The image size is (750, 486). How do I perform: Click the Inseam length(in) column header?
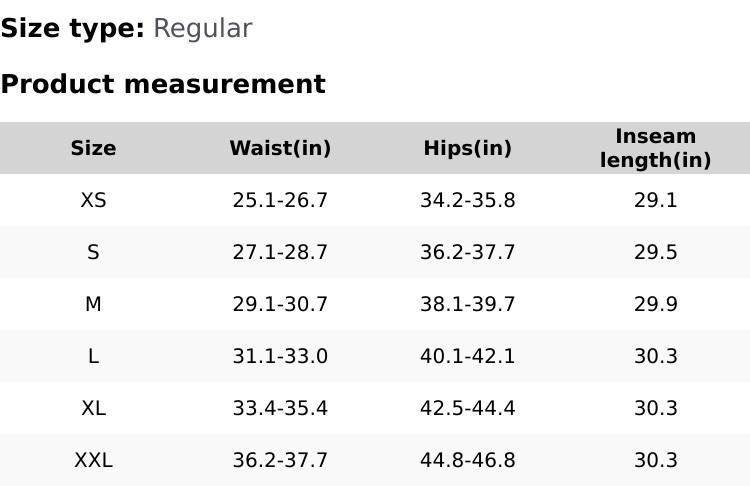[655, 148]
